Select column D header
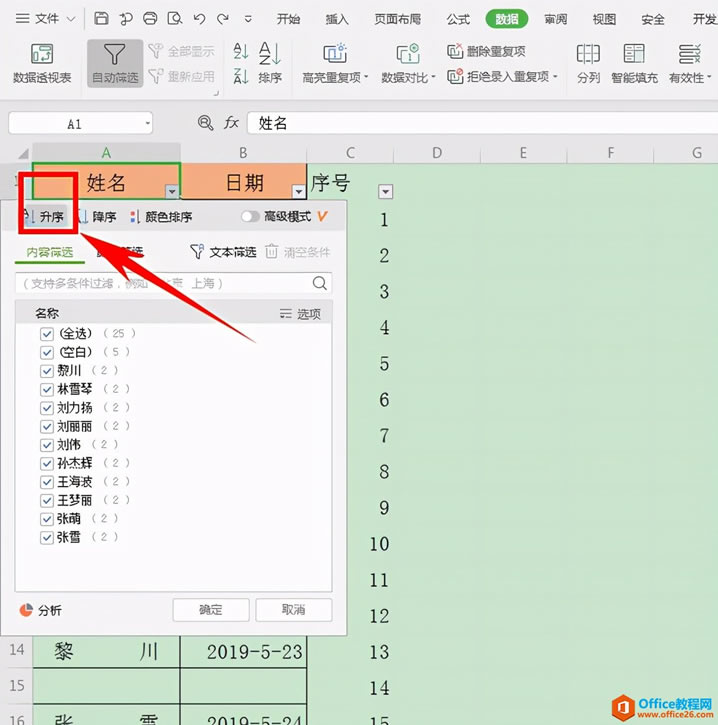The width and height of the screenshot is (718, 725). 437,153
